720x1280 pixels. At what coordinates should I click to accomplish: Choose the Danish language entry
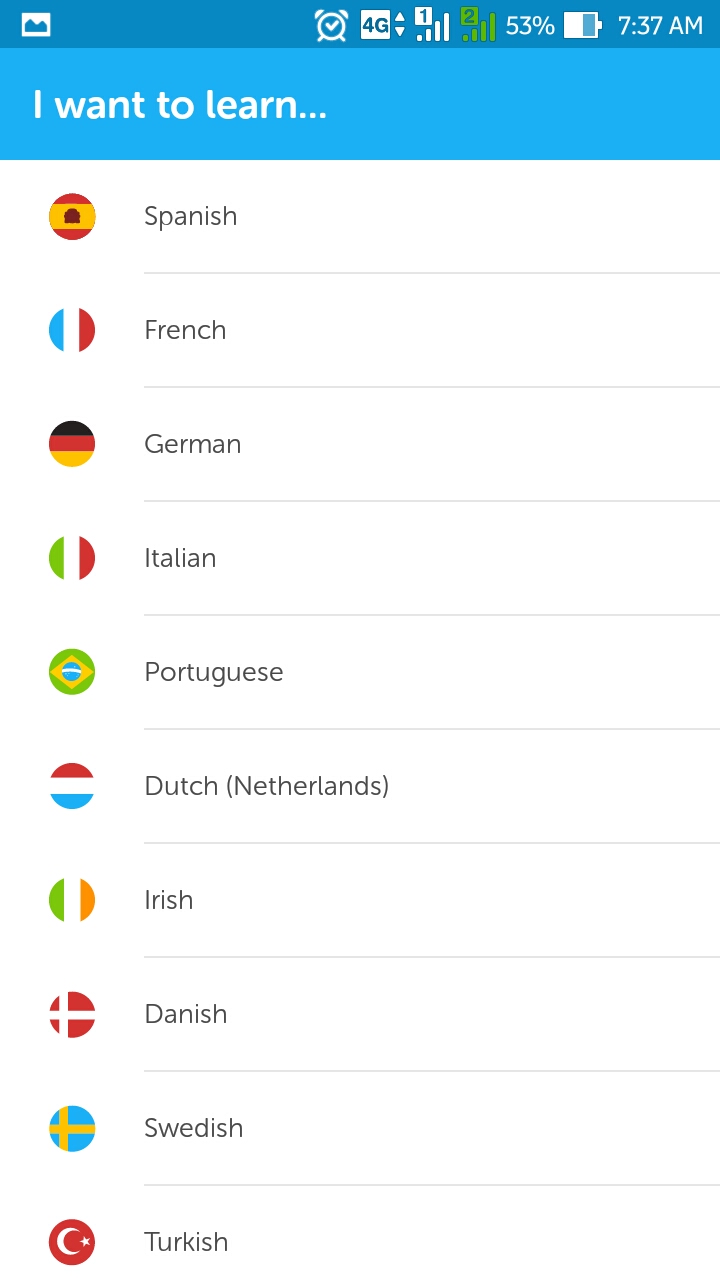(x=186, y=1014)
